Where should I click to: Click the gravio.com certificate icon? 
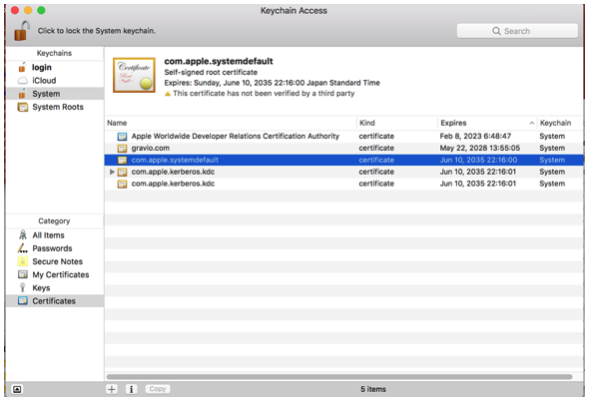pyautogui.click(x=122, y=148)
